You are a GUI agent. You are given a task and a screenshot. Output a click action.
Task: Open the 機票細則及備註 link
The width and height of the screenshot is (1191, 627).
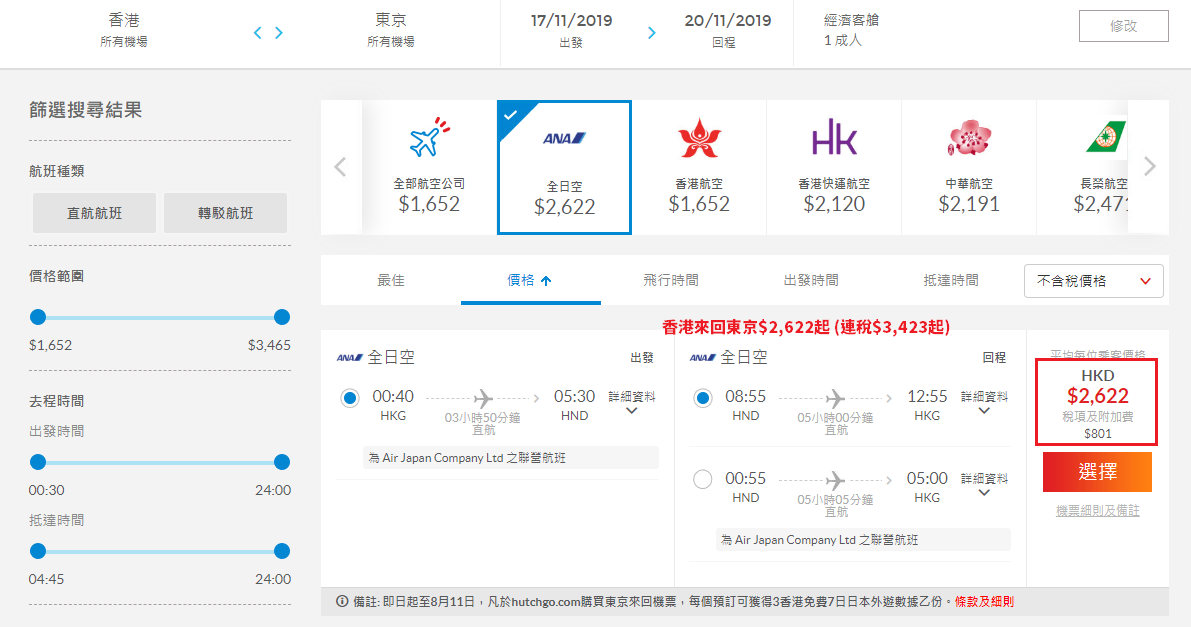click(1098, 511)
